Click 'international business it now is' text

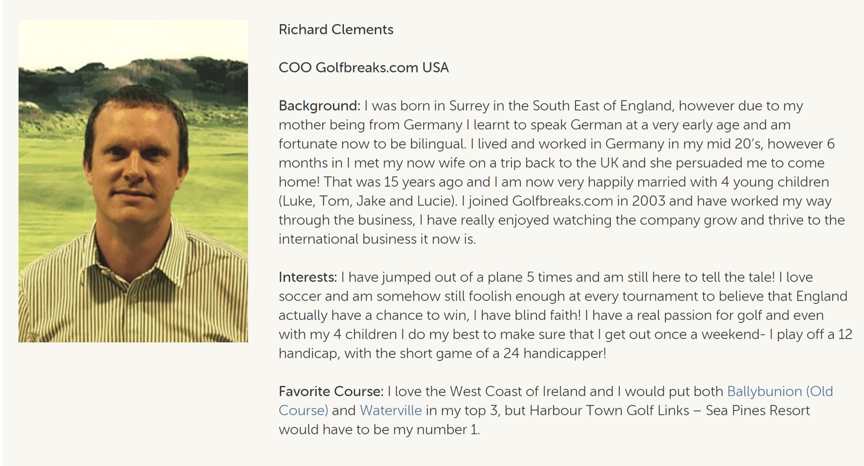coord(391,239)
